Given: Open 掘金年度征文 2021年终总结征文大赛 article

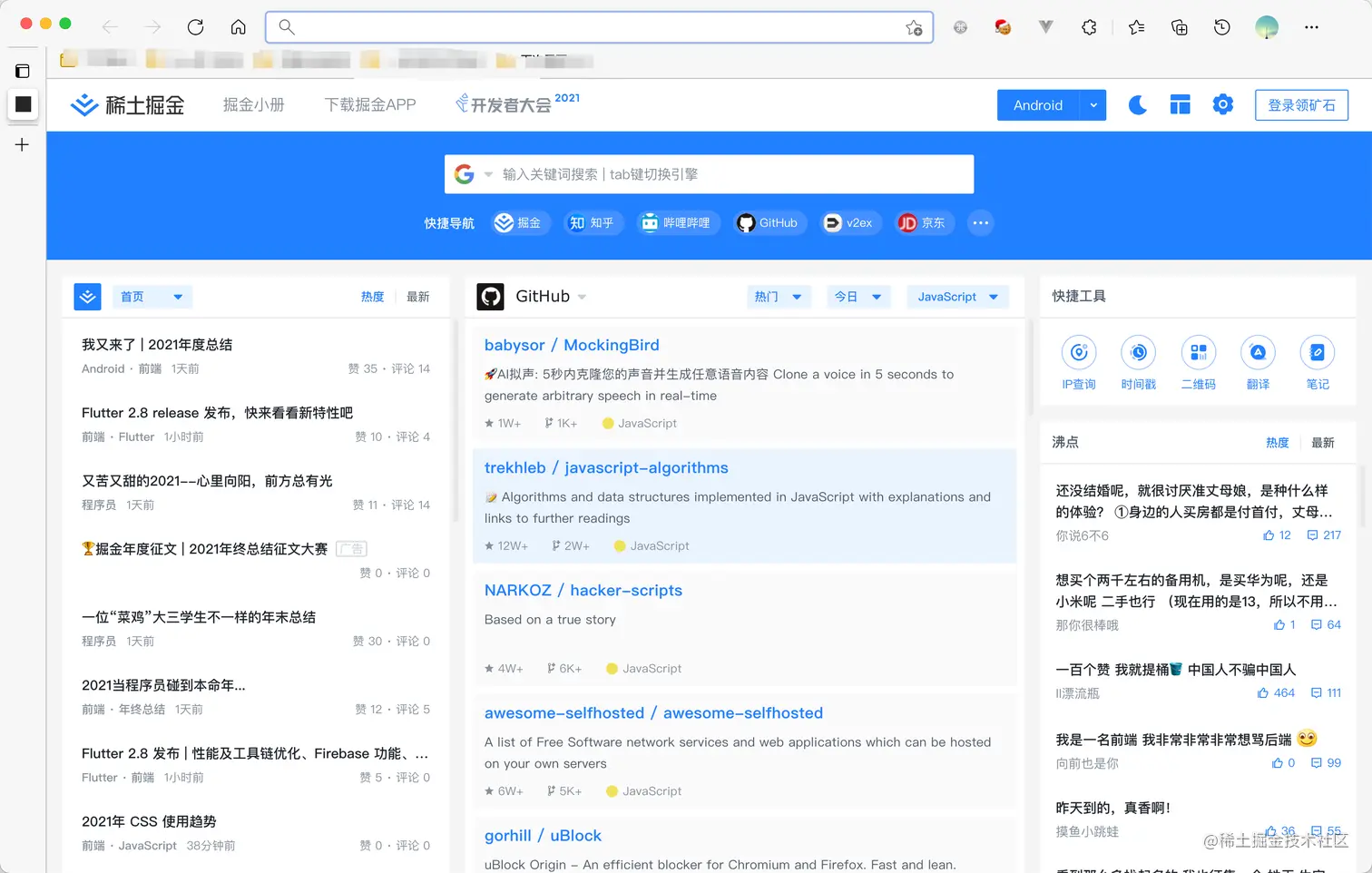Looking at the screenshot, I should pyautogui.click(x=205, y=549).
